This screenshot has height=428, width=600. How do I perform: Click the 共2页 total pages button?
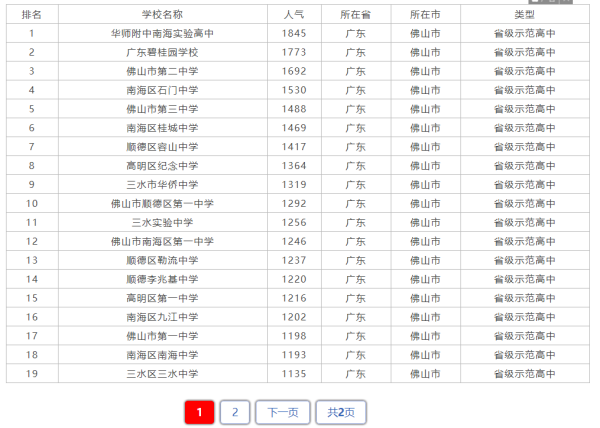(341, 412)
